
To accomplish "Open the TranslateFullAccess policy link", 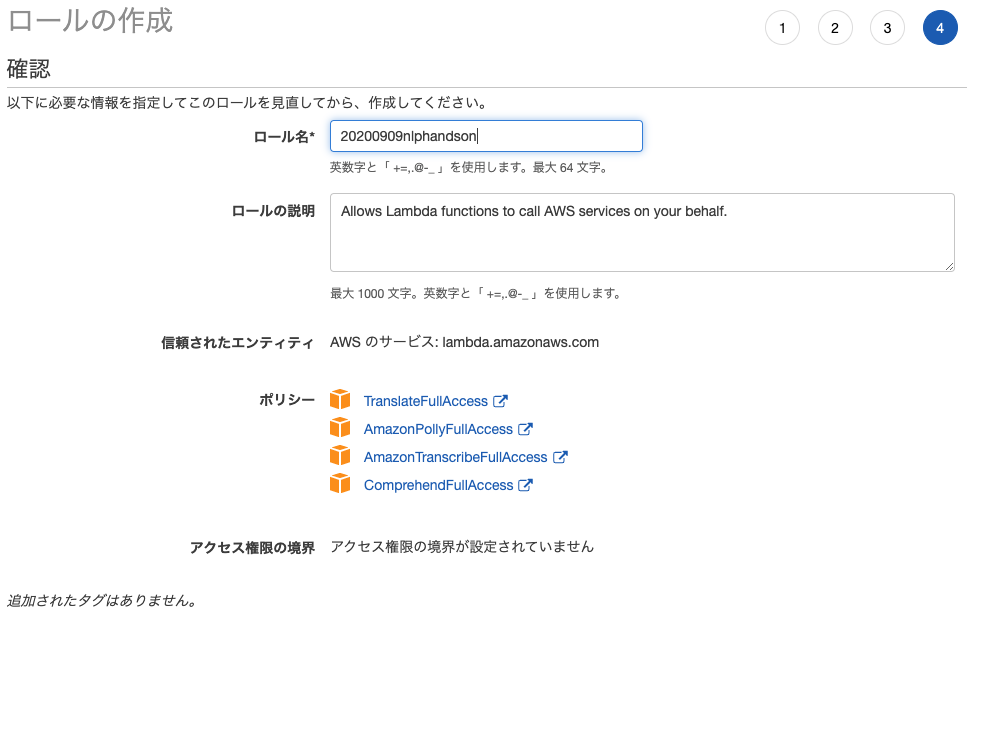I will 425,401.
